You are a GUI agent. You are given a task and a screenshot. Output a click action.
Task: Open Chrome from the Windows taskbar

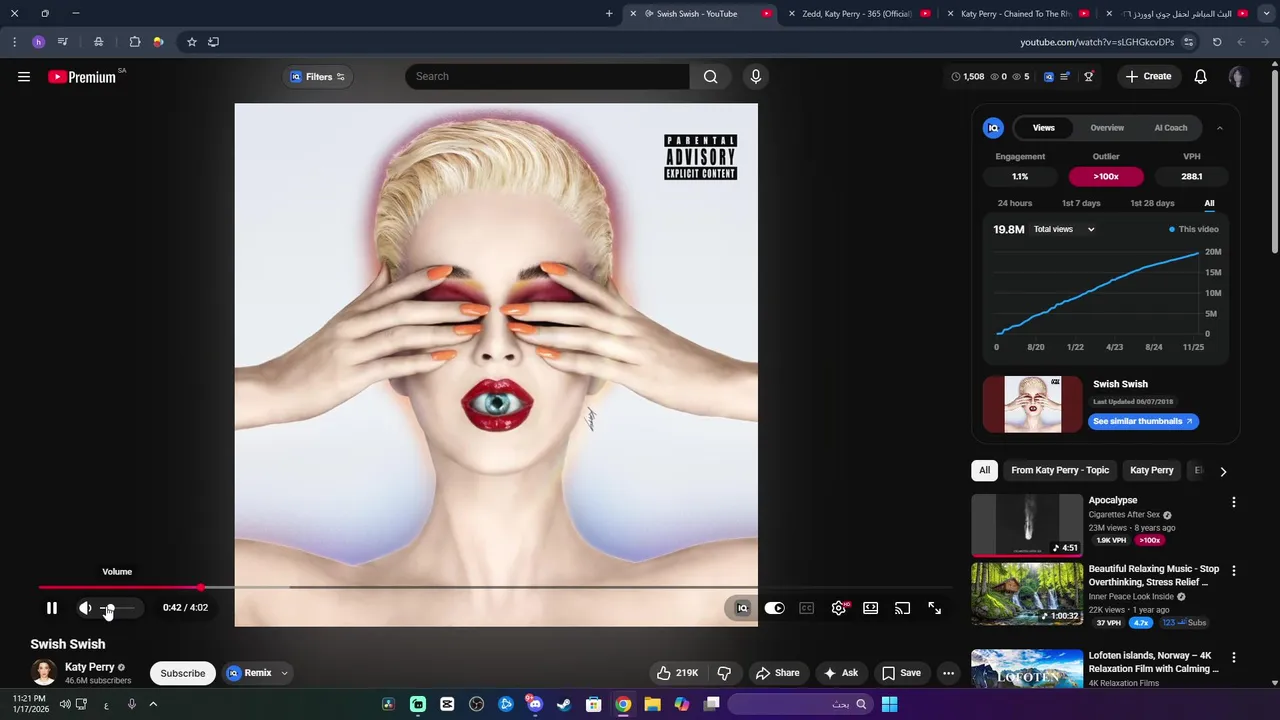(x=623, y=704)
